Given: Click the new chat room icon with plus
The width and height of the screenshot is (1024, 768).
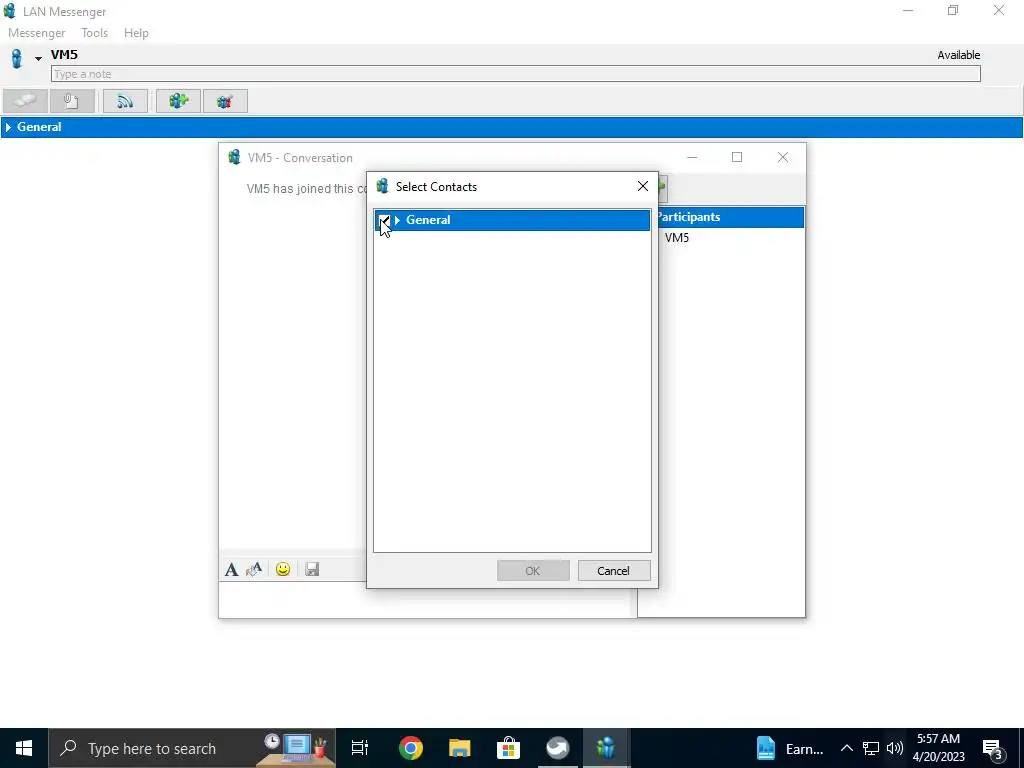Looking at the screenshot, I should point(178,101).
